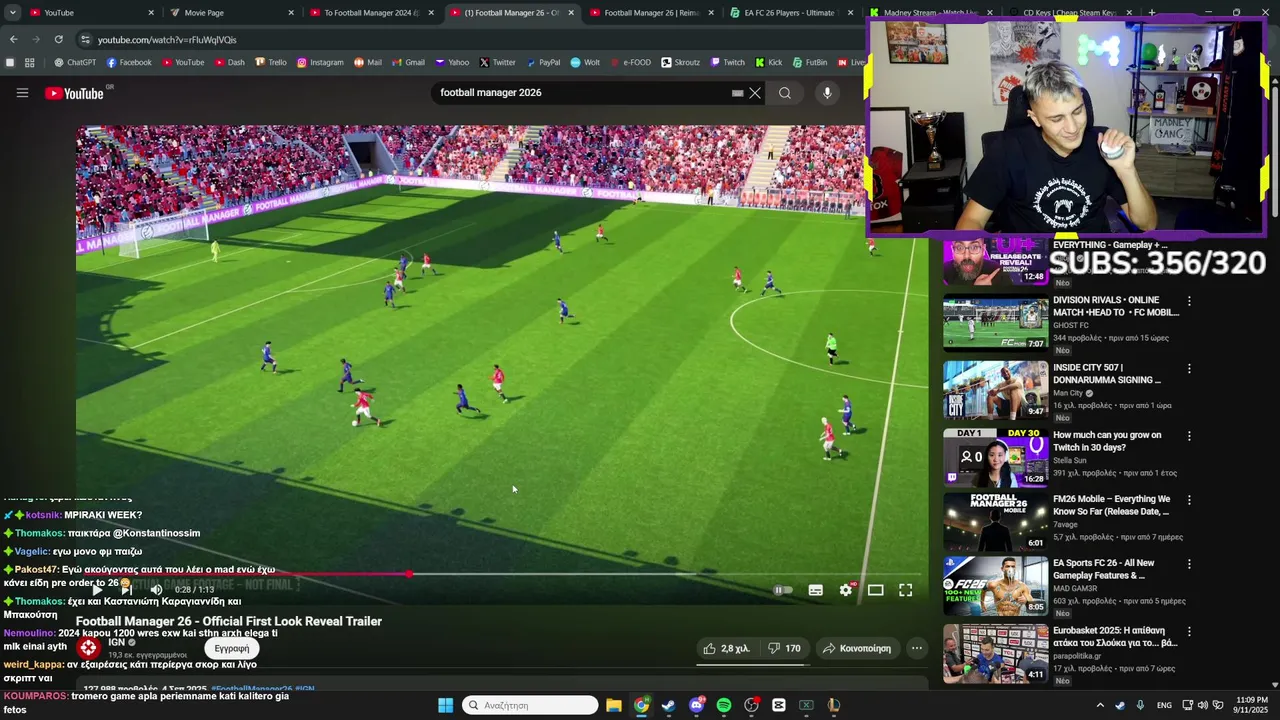The image size is (1280, 720).
Task: Open options for FM26 Mobile video
Action: click(1189, 500)
